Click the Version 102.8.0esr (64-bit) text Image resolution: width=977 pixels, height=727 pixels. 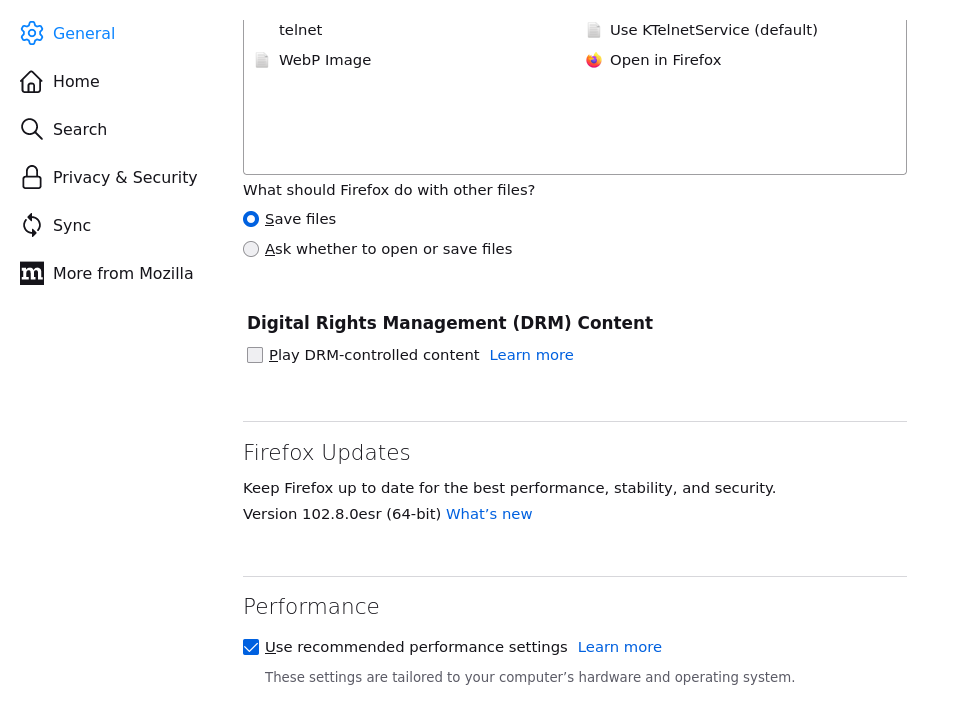point(342,515)
